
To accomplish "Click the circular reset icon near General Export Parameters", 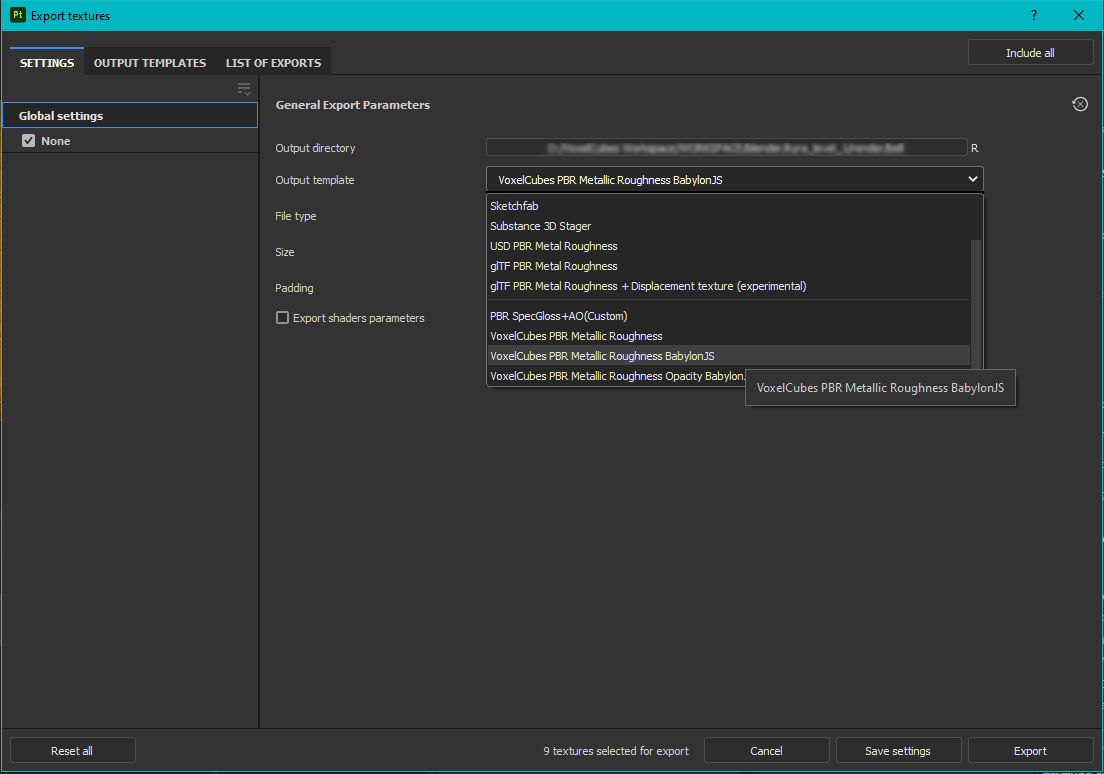I will click(x=1080, y=103).
